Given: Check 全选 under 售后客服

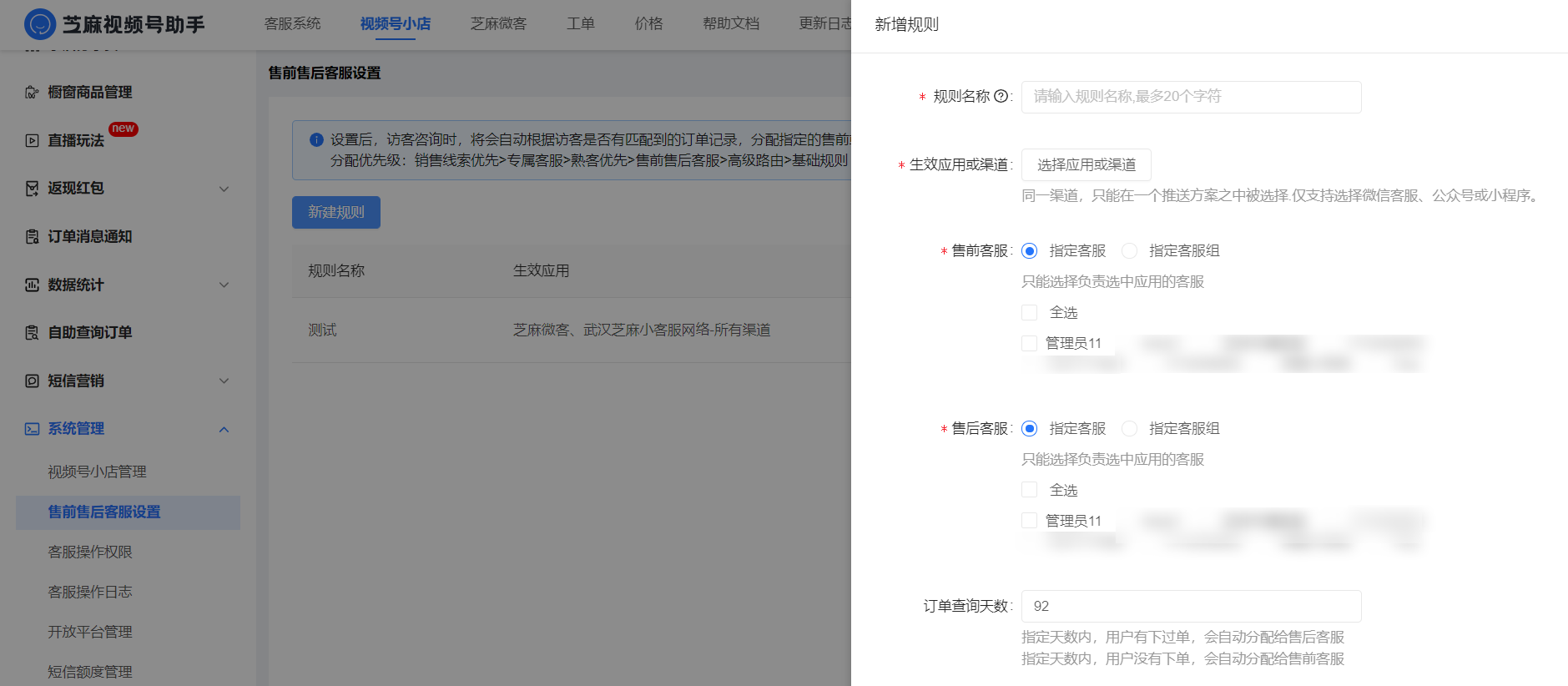Looking at the screenshot, I should coord(1029,490).
